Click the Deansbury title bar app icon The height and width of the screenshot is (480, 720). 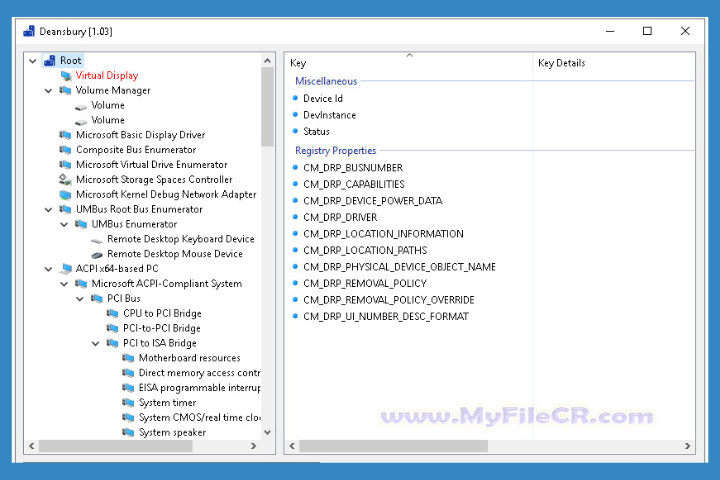click(29, 31)
